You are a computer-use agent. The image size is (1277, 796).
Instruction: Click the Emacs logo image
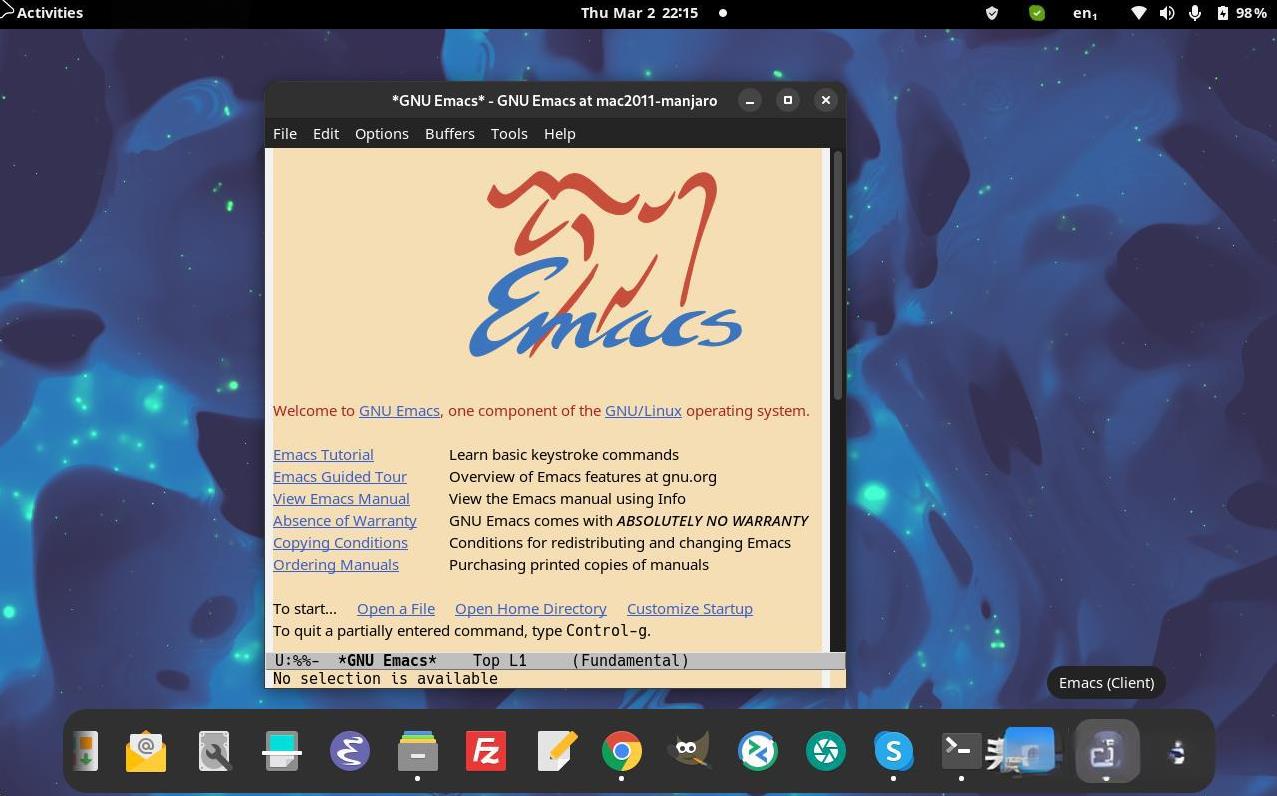click(x=605, y=265)
